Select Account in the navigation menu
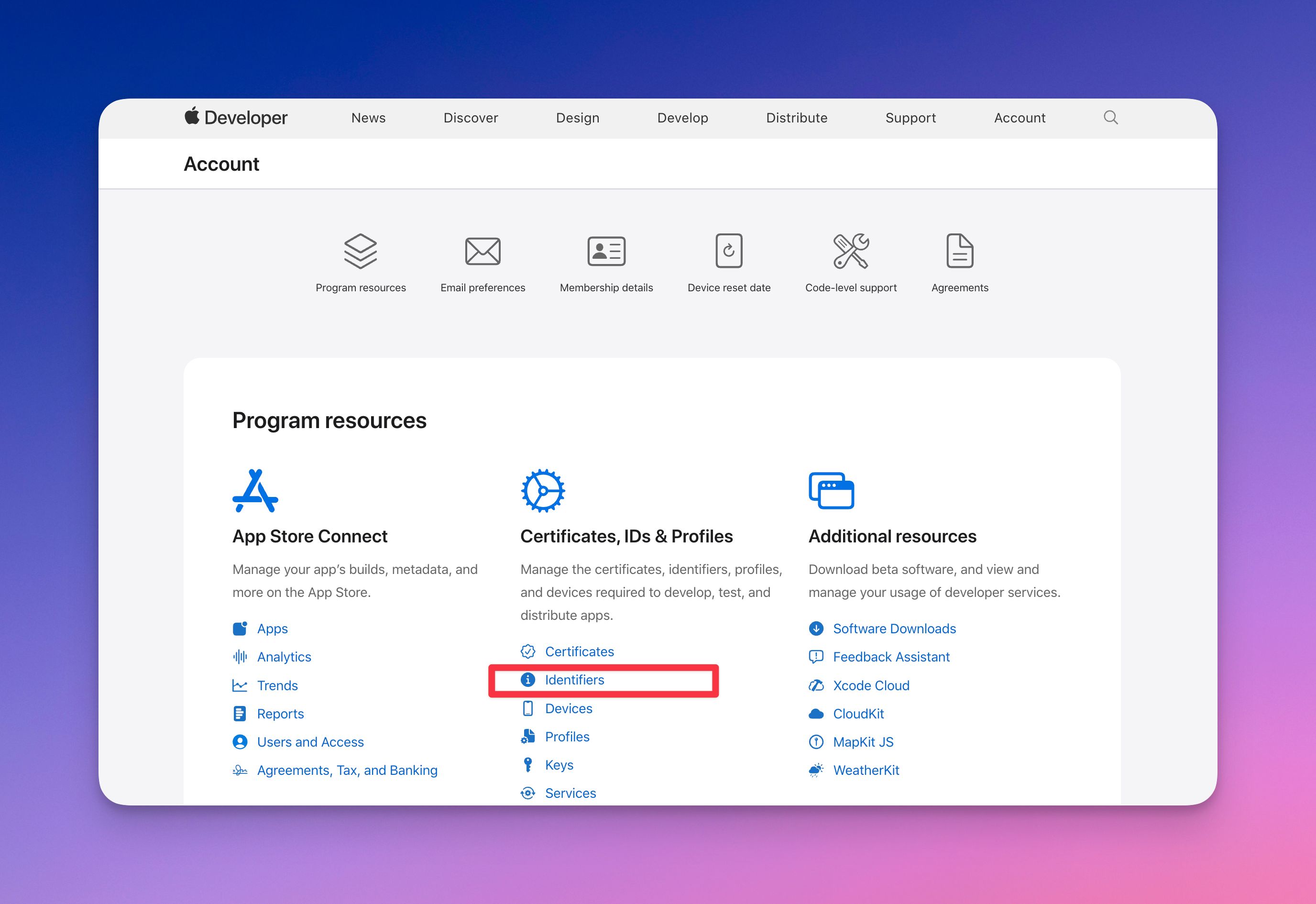The image size is (1316, 904). pos(1019,118)
